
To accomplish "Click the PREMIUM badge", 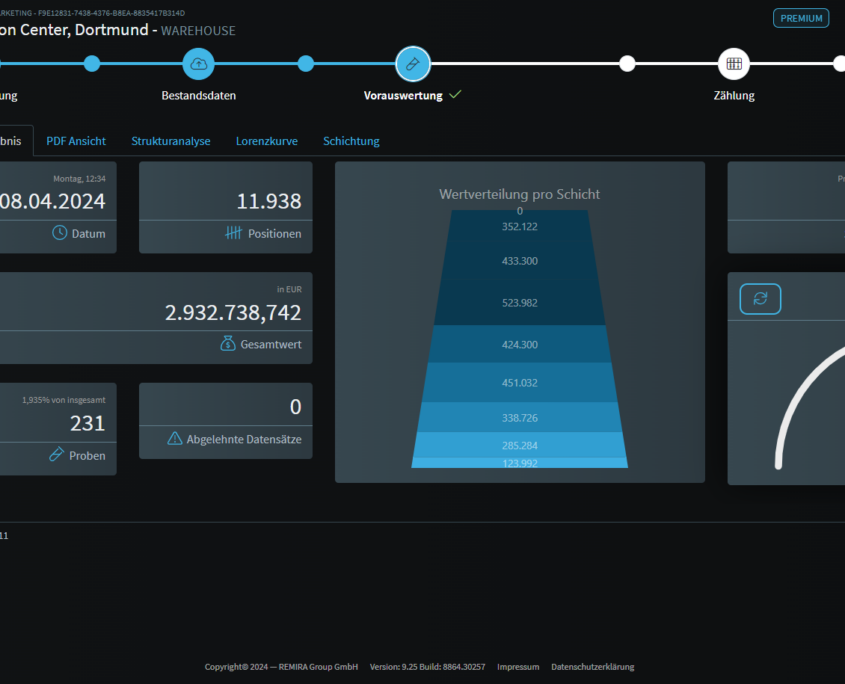I will pos(800,18).
